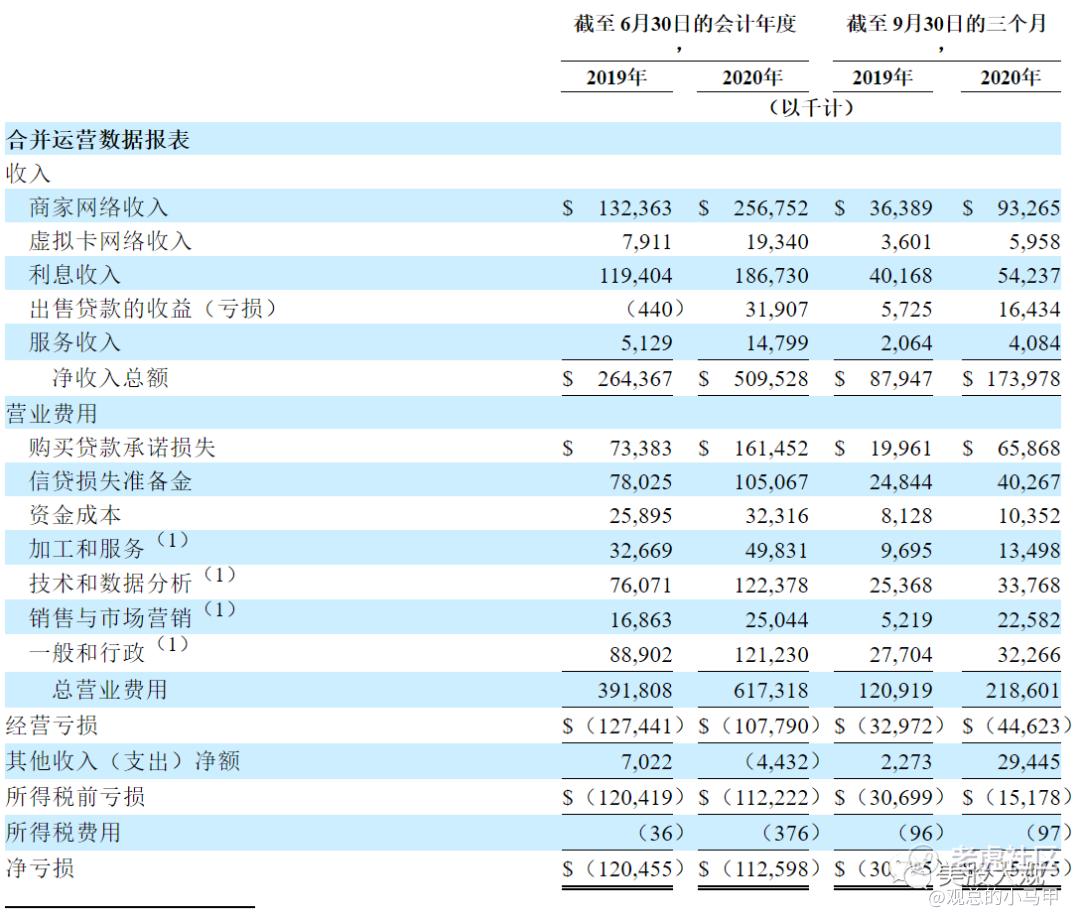The width and height of the screenshot is (1080, 922).
Task: Click the net loss （120,455）
Action: [x=634, y=869]
